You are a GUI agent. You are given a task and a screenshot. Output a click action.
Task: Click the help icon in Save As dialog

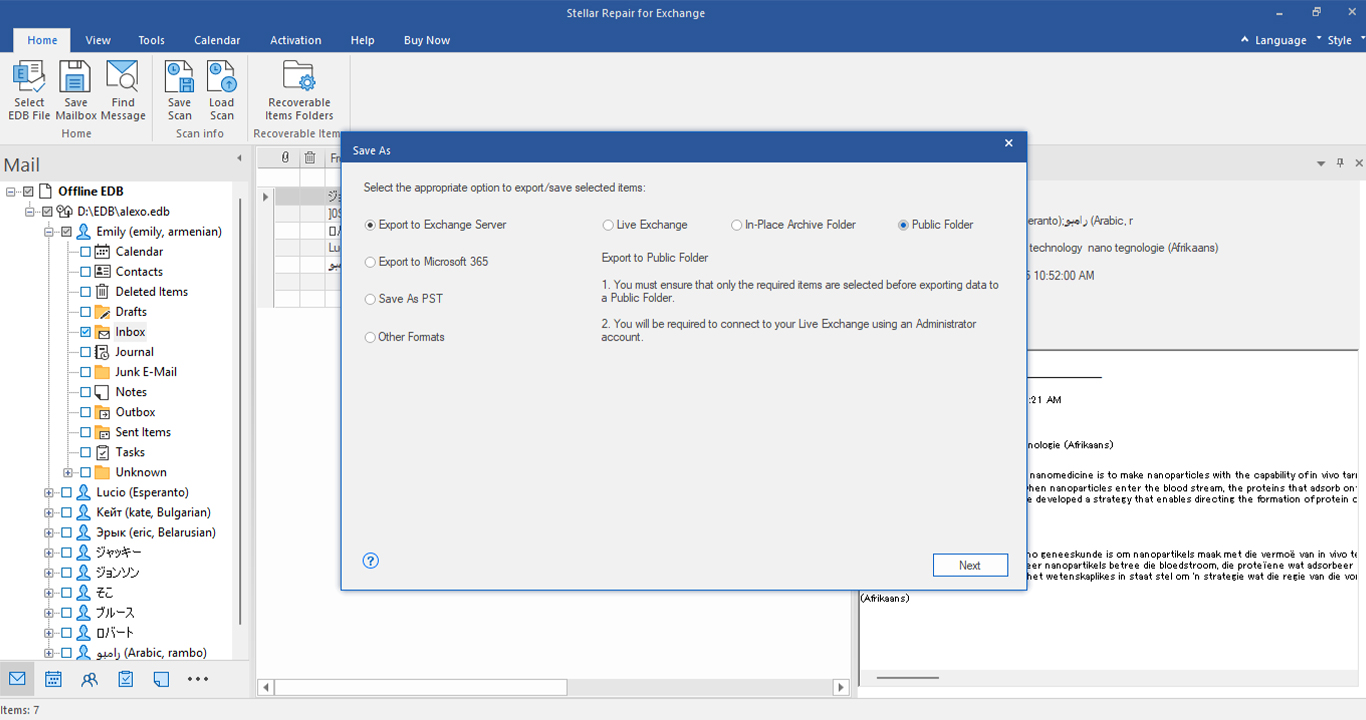pyautogui.click(x=371, y=561)
